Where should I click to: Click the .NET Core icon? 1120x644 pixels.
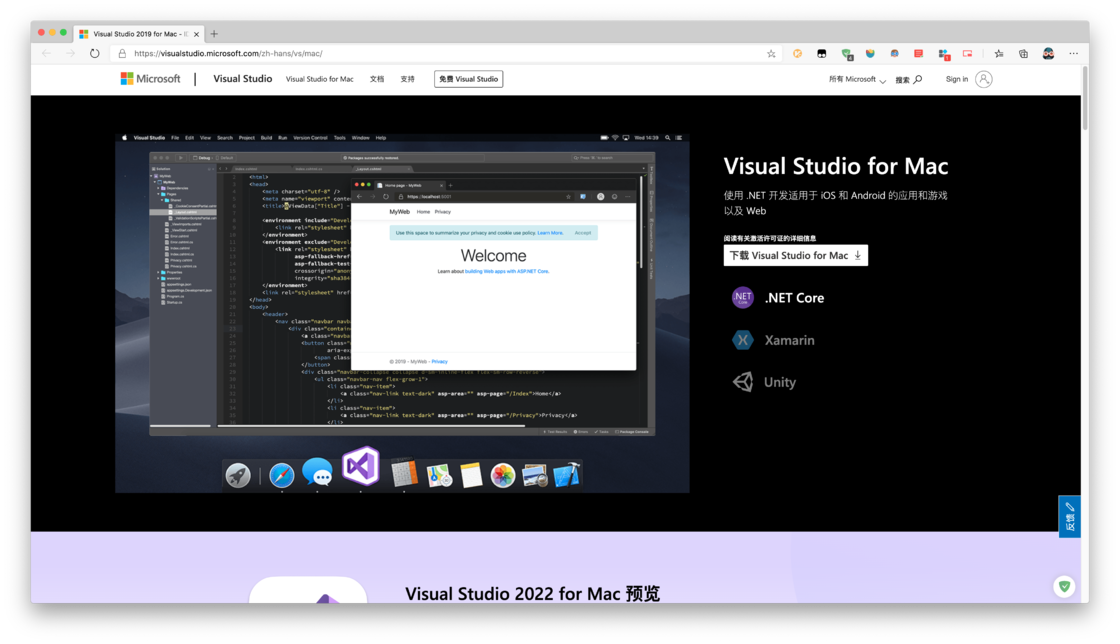pyautogui.click(x=743, y=297)
